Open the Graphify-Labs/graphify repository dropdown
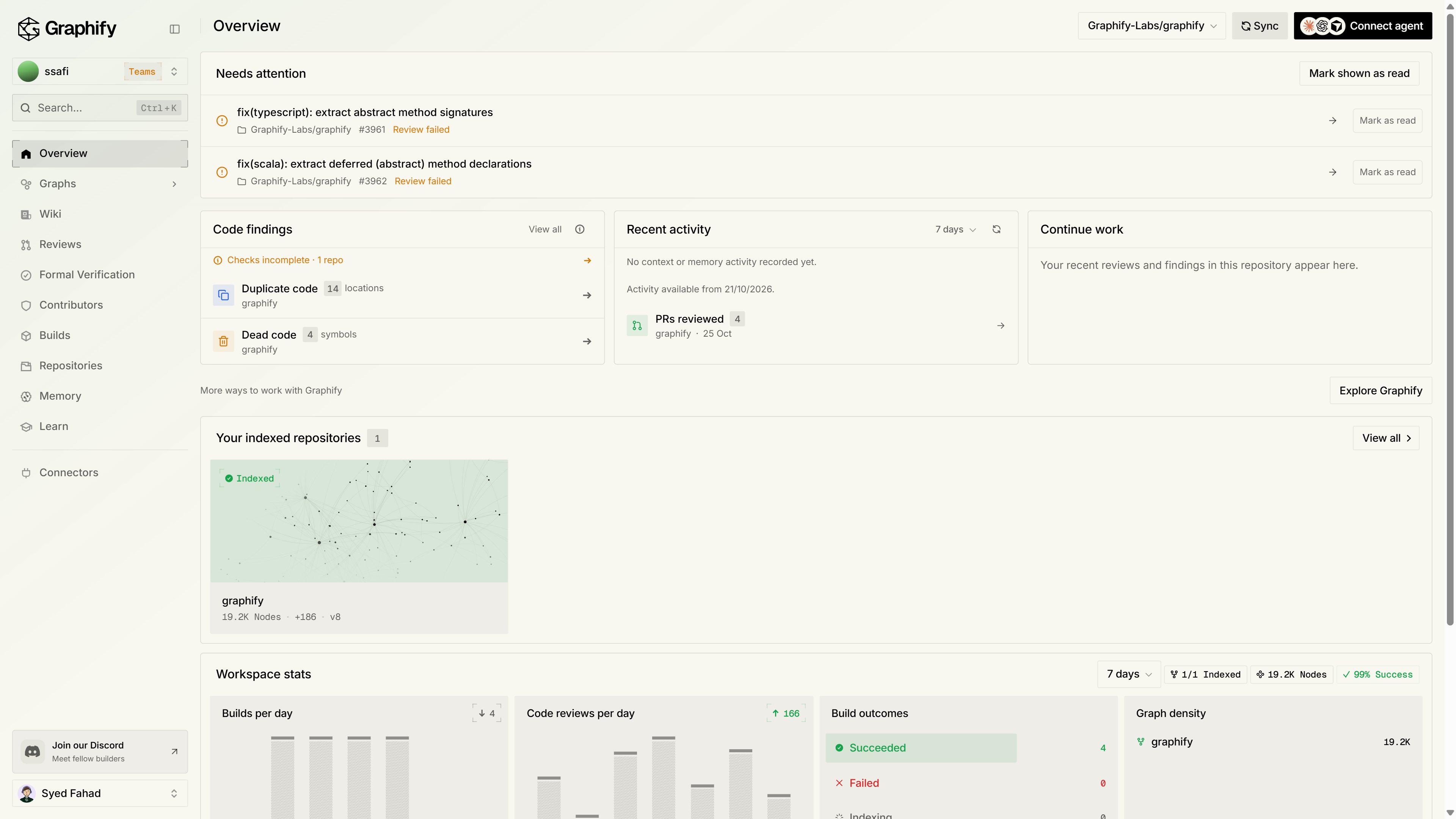Screen dimensions: 1456x819 (1152, 26)
